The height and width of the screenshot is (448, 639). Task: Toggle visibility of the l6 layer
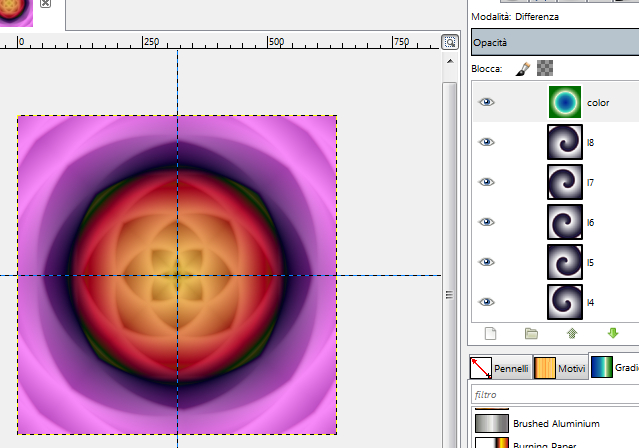pyautogui.click(x=486, y=222)
